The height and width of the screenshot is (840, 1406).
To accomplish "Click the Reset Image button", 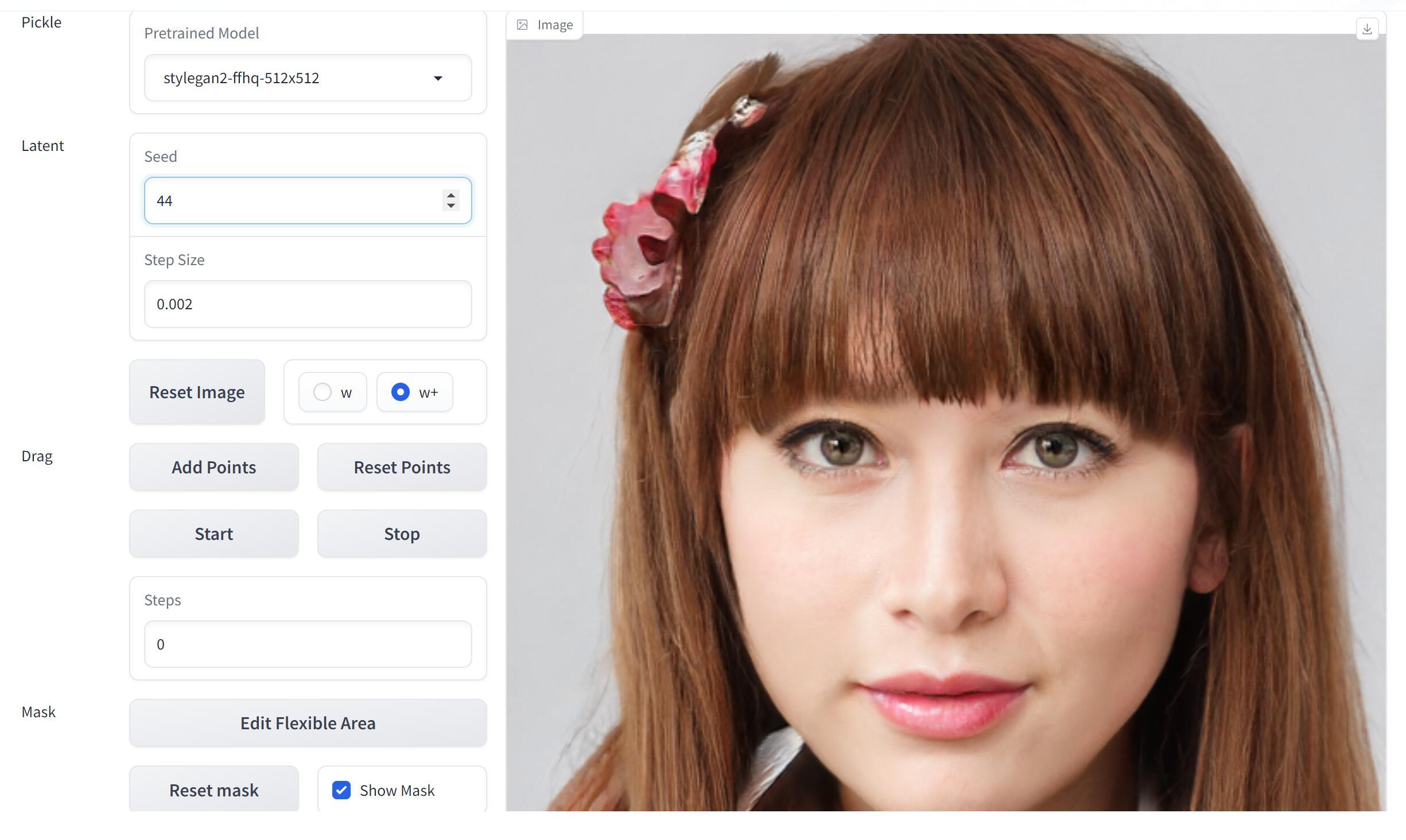I will pyautogui.click(x=197, y=392).
